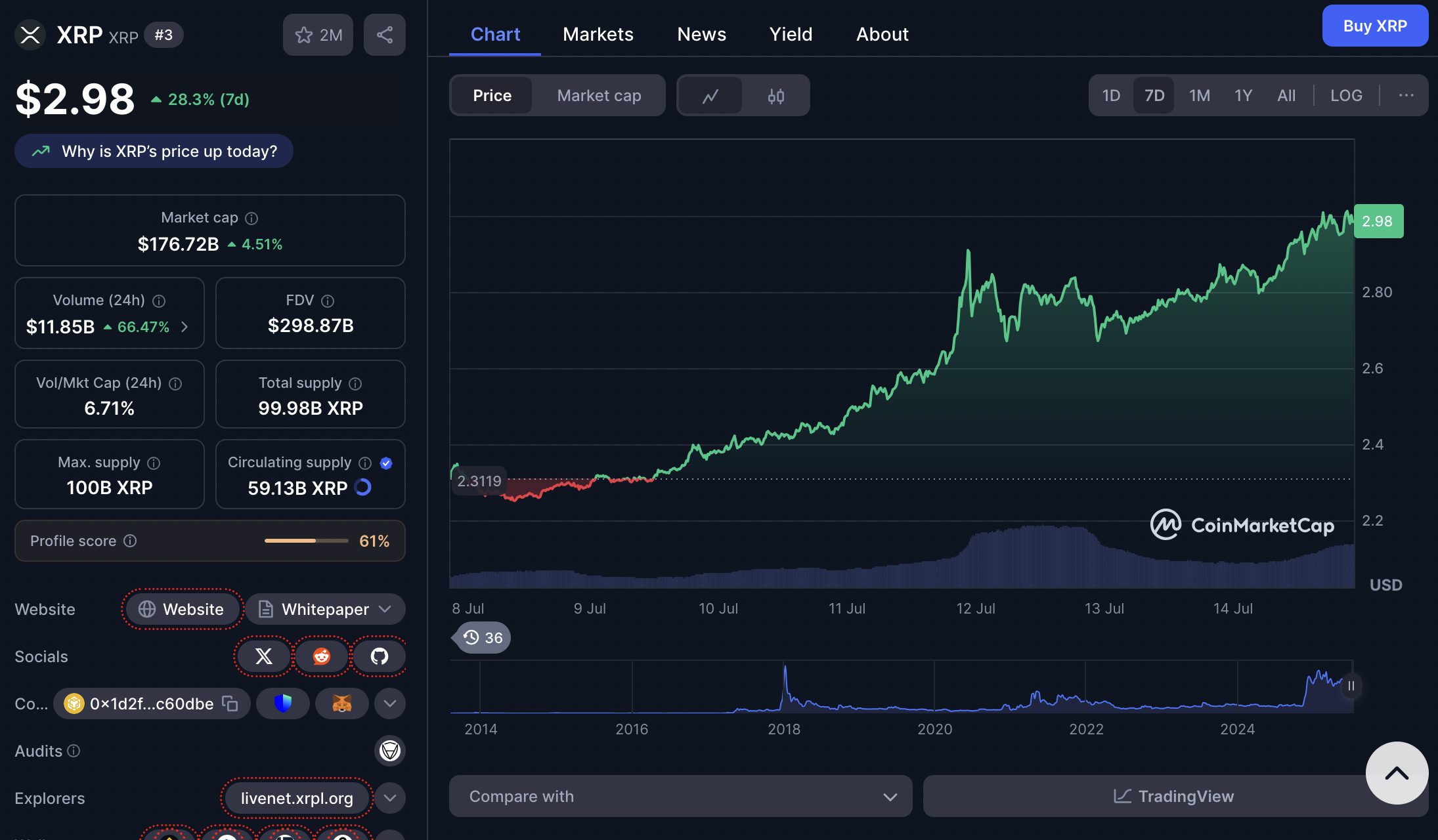Open Circulating supply info icon
1438x840 pixels.
[x=365, y=463]
